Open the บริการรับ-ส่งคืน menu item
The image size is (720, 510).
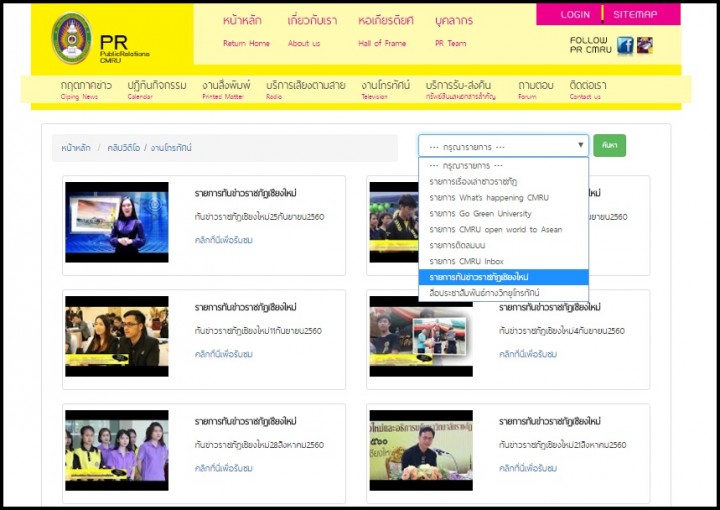(461, 90)
